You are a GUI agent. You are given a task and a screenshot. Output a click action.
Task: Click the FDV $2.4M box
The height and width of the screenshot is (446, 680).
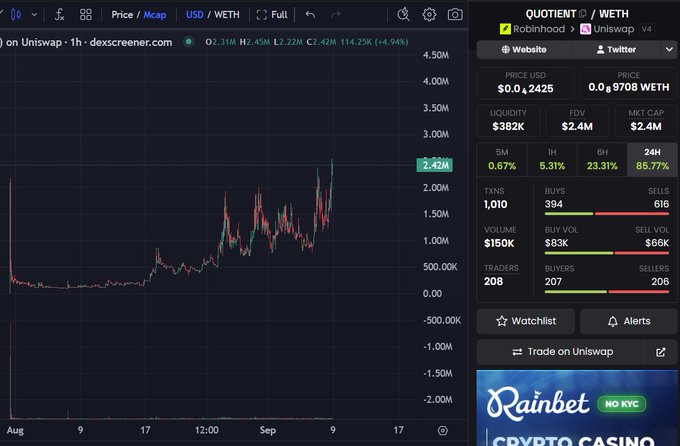(577, 120)
